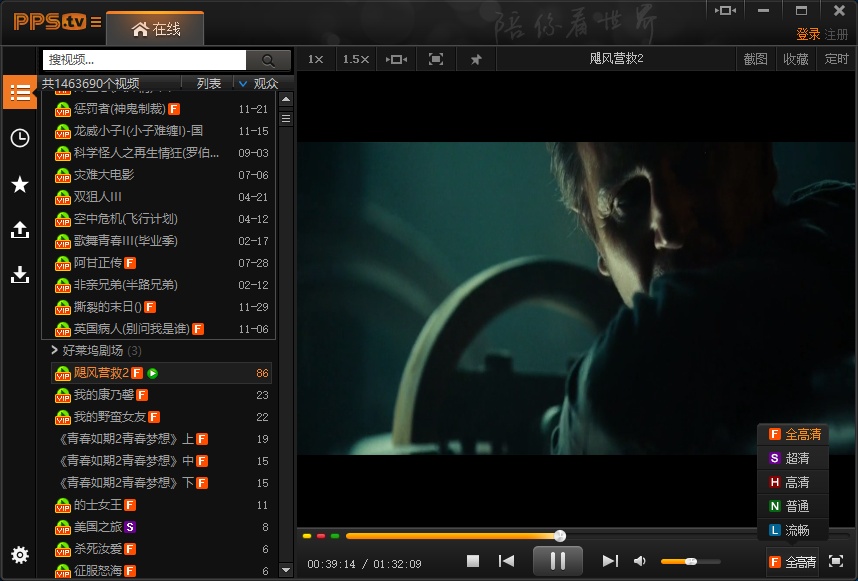Click the upload icon in the left sidebar
This screenshot has height=581, width=858.
(x=19, y=230)
